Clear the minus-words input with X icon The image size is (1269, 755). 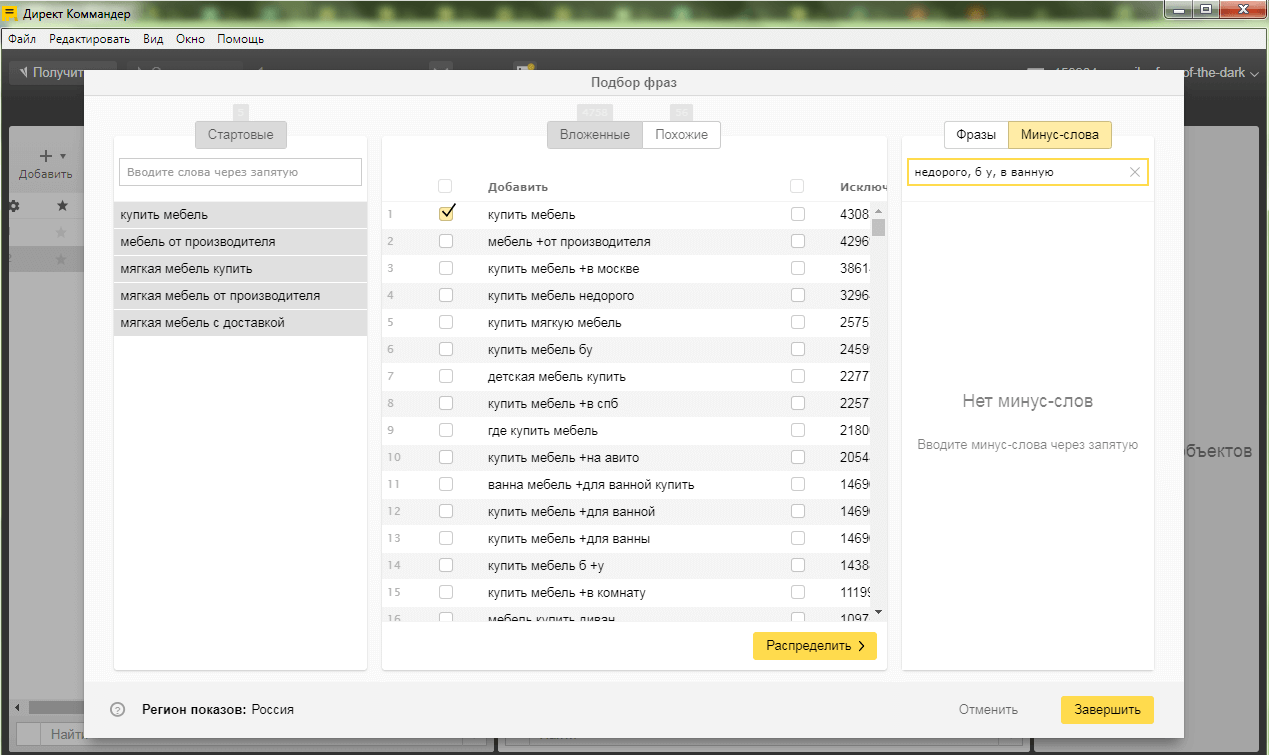[1134, 172]
